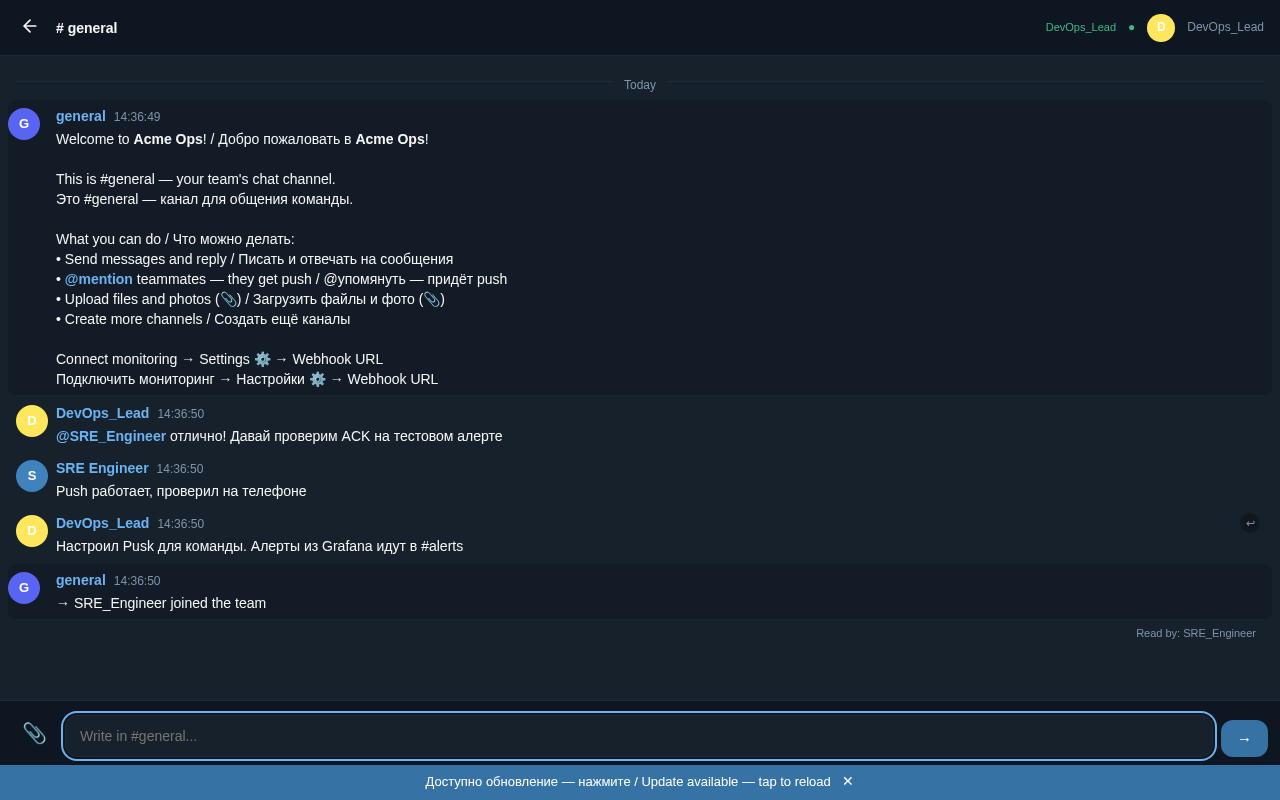The width and height of the screenshot is (1280, 800).
Task: Open SRE Engineer sender name
Action: click(x=102, y=468)
